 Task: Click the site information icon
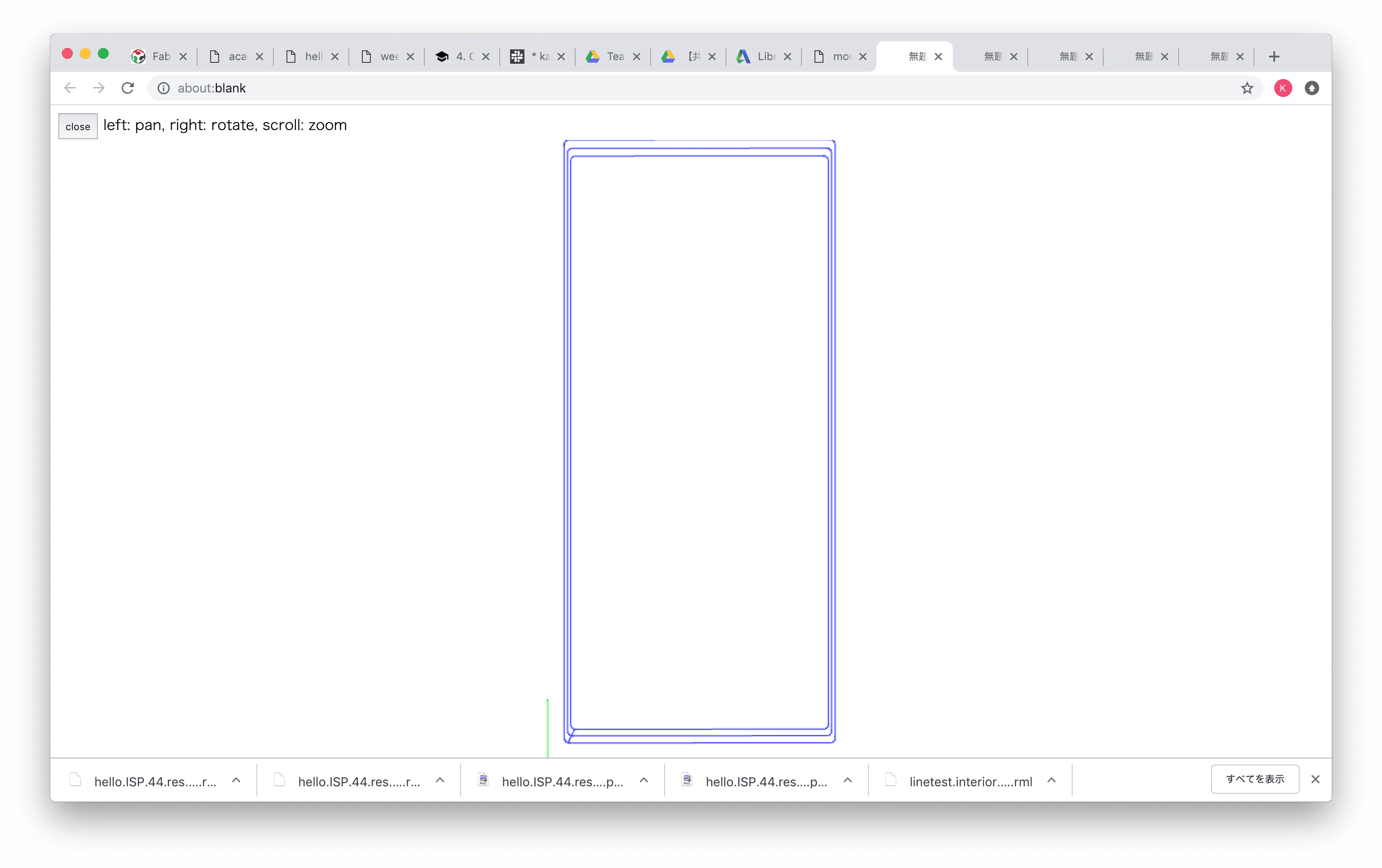click(163, 88)
